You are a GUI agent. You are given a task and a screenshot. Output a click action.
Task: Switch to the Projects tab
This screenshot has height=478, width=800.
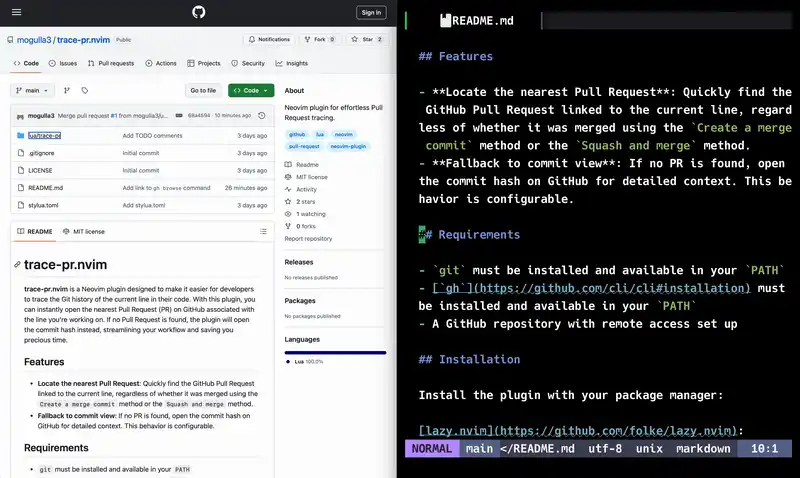pos(204,63)
